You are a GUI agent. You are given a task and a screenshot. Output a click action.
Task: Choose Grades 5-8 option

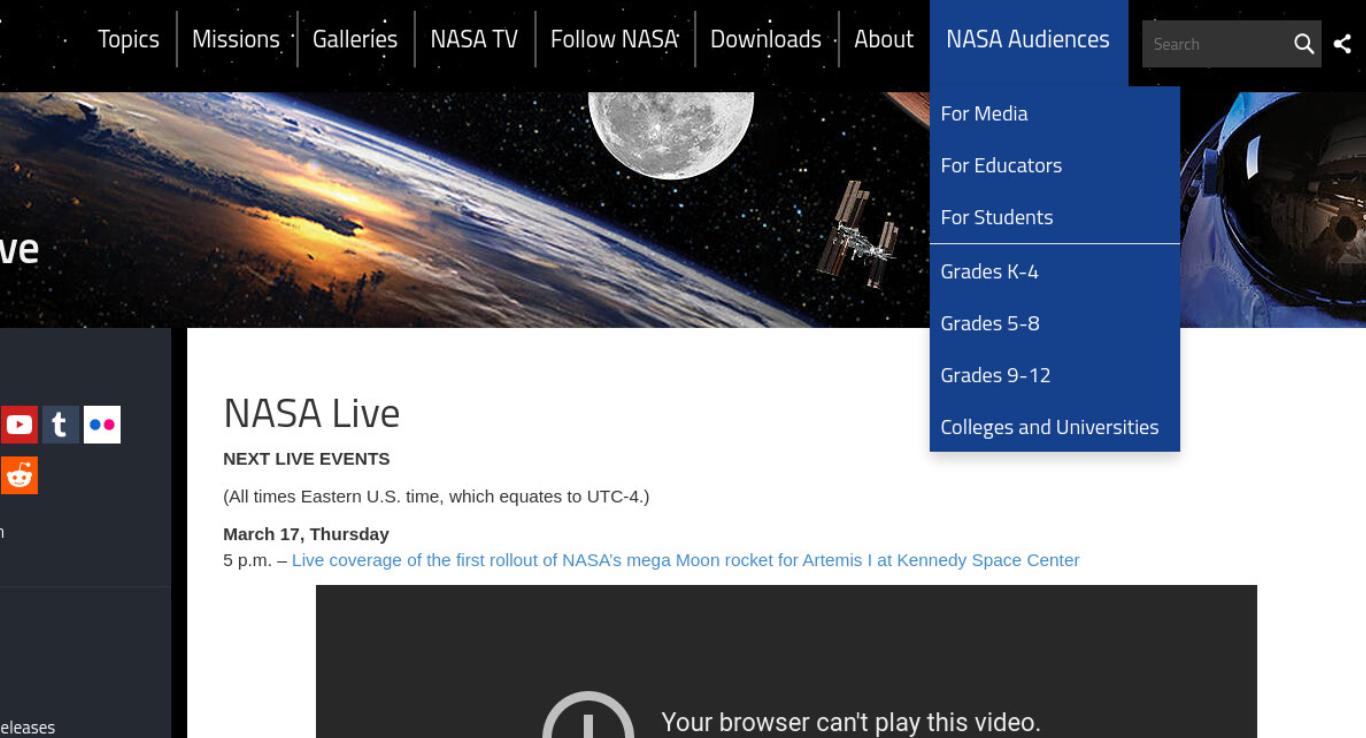tap(1055, 323)
